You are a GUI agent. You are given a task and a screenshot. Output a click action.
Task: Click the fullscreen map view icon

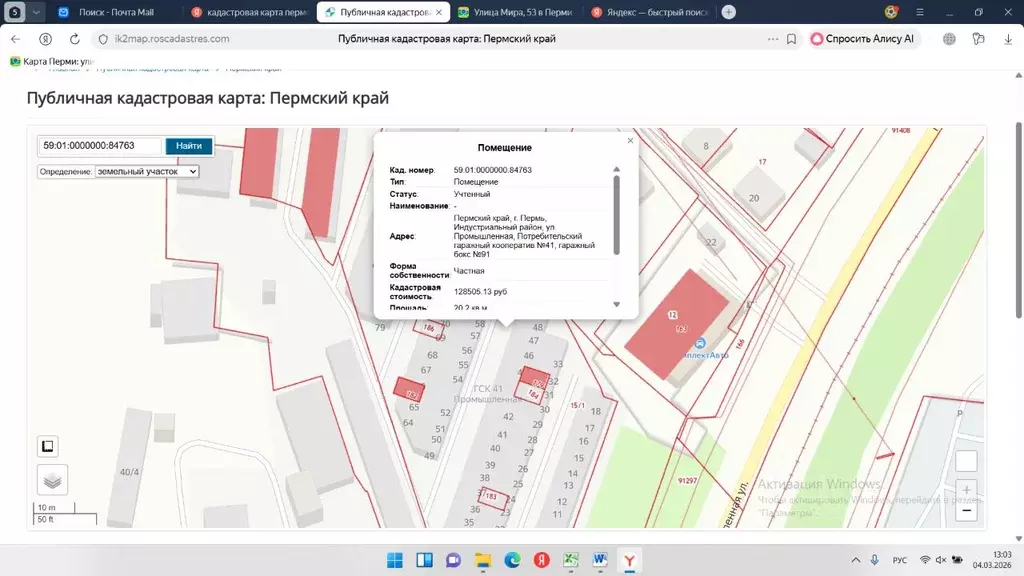(x=47, y=446)
